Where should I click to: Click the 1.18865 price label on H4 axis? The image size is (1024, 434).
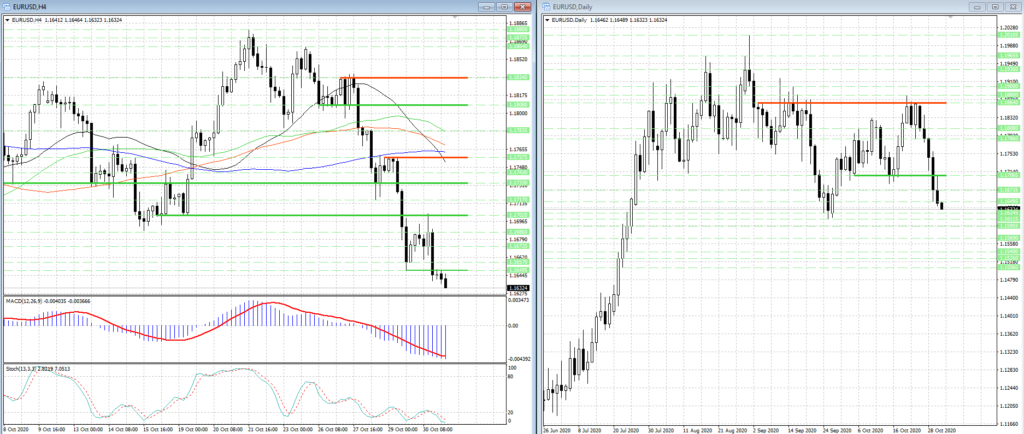click(518, 22)
